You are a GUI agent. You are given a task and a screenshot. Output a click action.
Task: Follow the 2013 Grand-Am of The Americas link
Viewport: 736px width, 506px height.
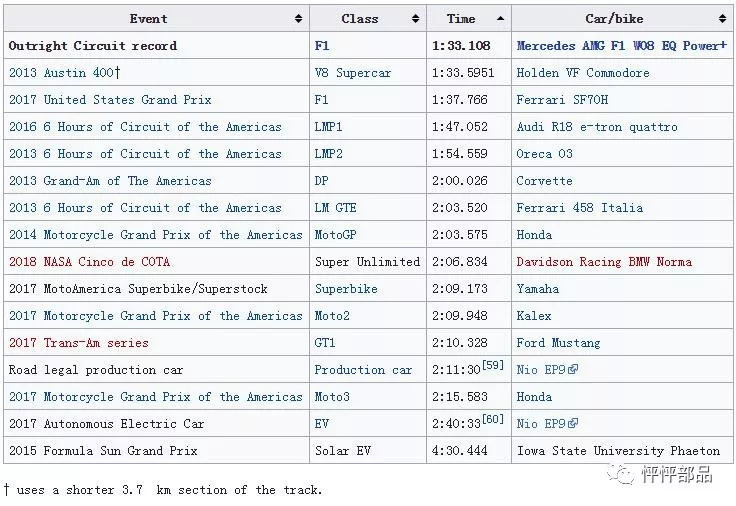point(110,181)
